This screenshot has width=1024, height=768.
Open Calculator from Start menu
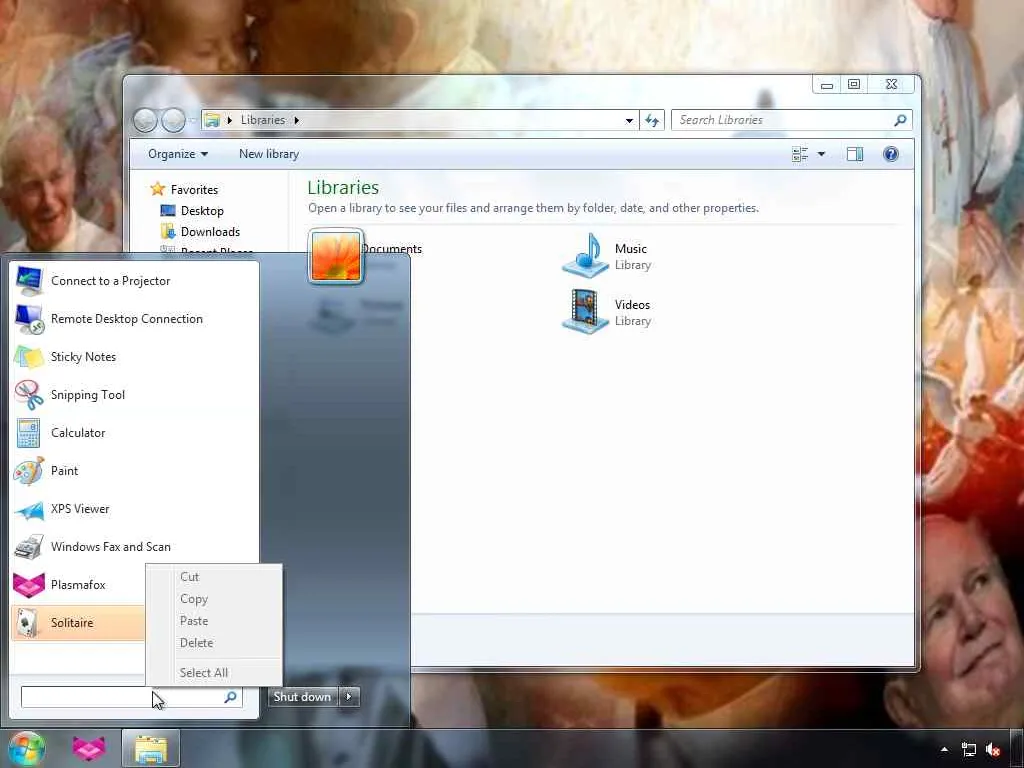[134, 432]
